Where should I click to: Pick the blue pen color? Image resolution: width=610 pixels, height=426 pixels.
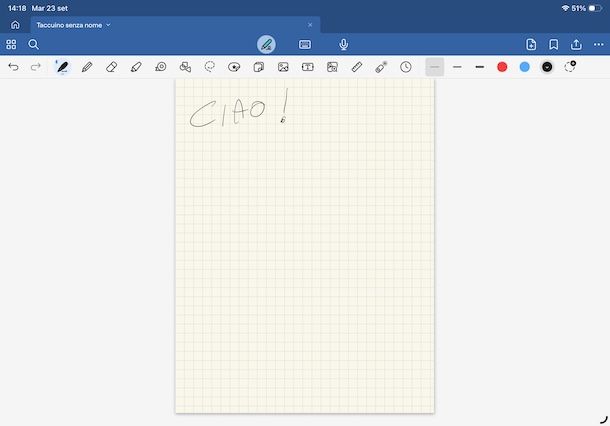click(x=525, y=67)
